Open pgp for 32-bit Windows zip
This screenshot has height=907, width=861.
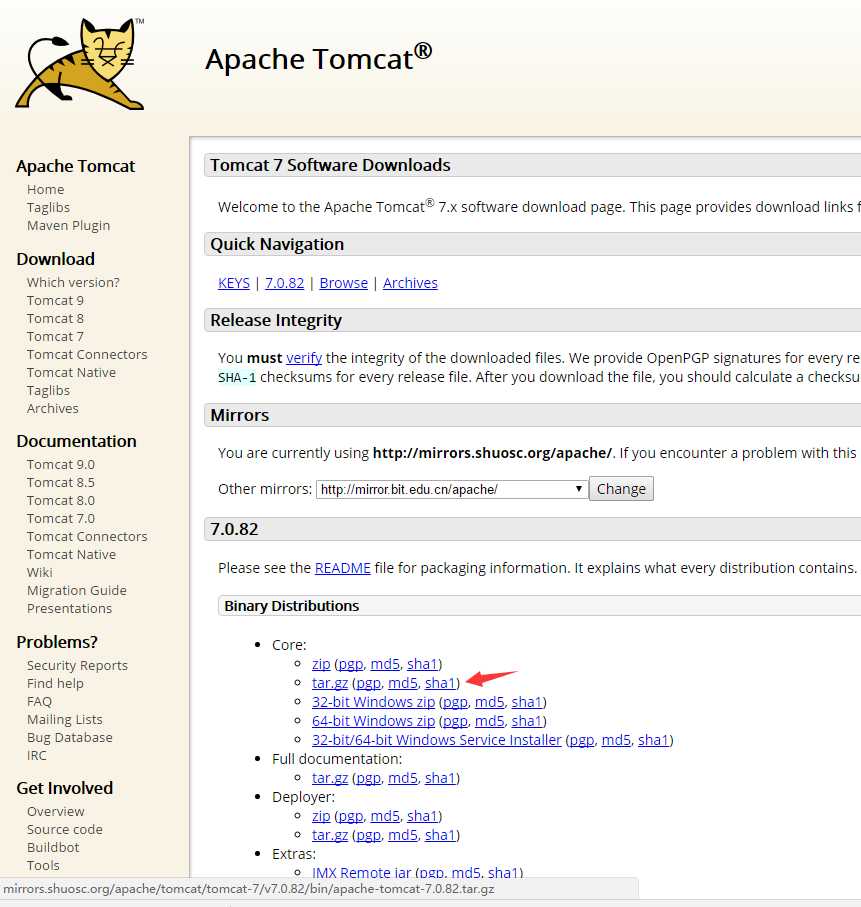[455, 702]
